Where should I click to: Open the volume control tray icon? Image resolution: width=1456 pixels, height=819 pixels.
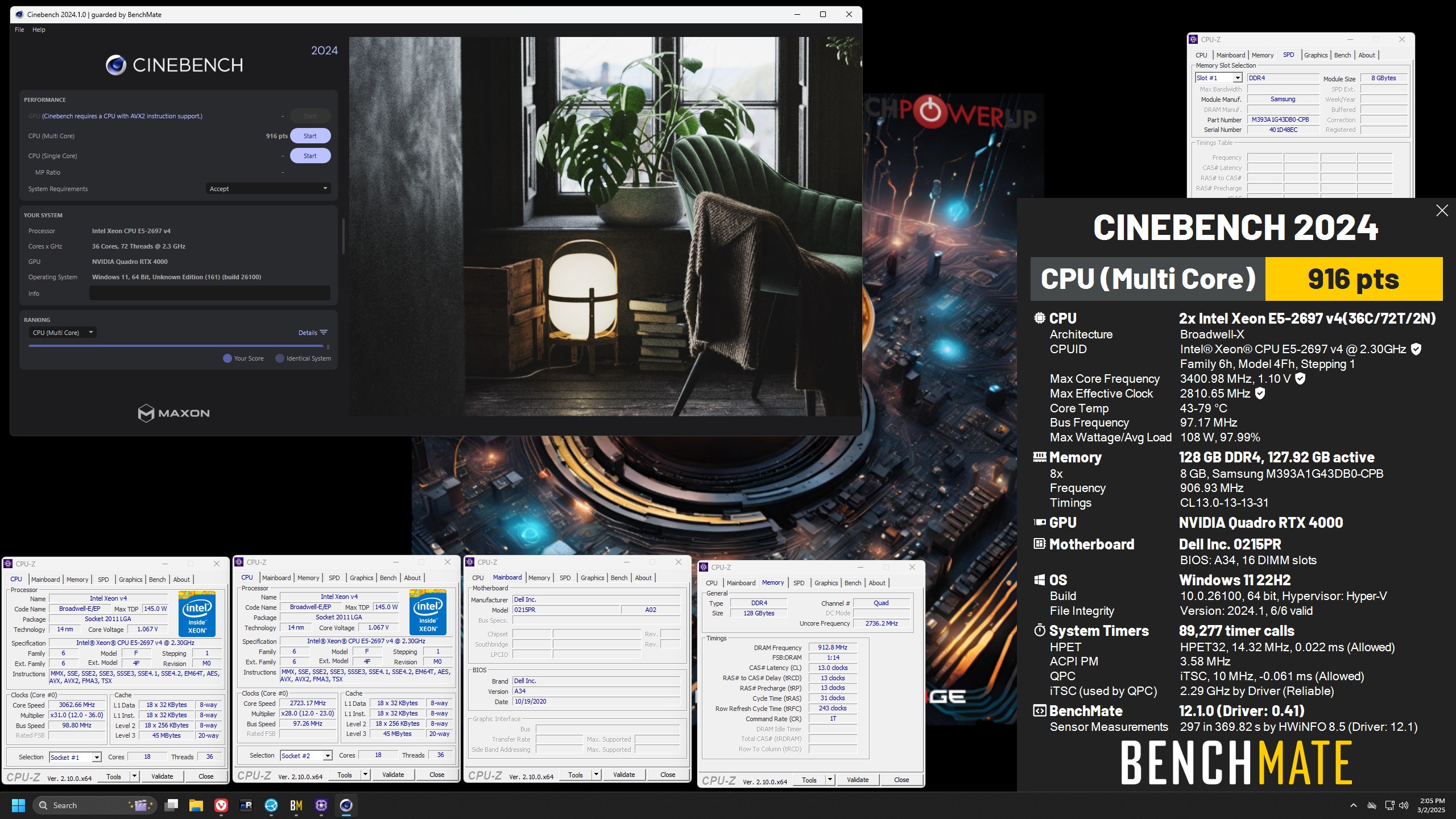1404,805
